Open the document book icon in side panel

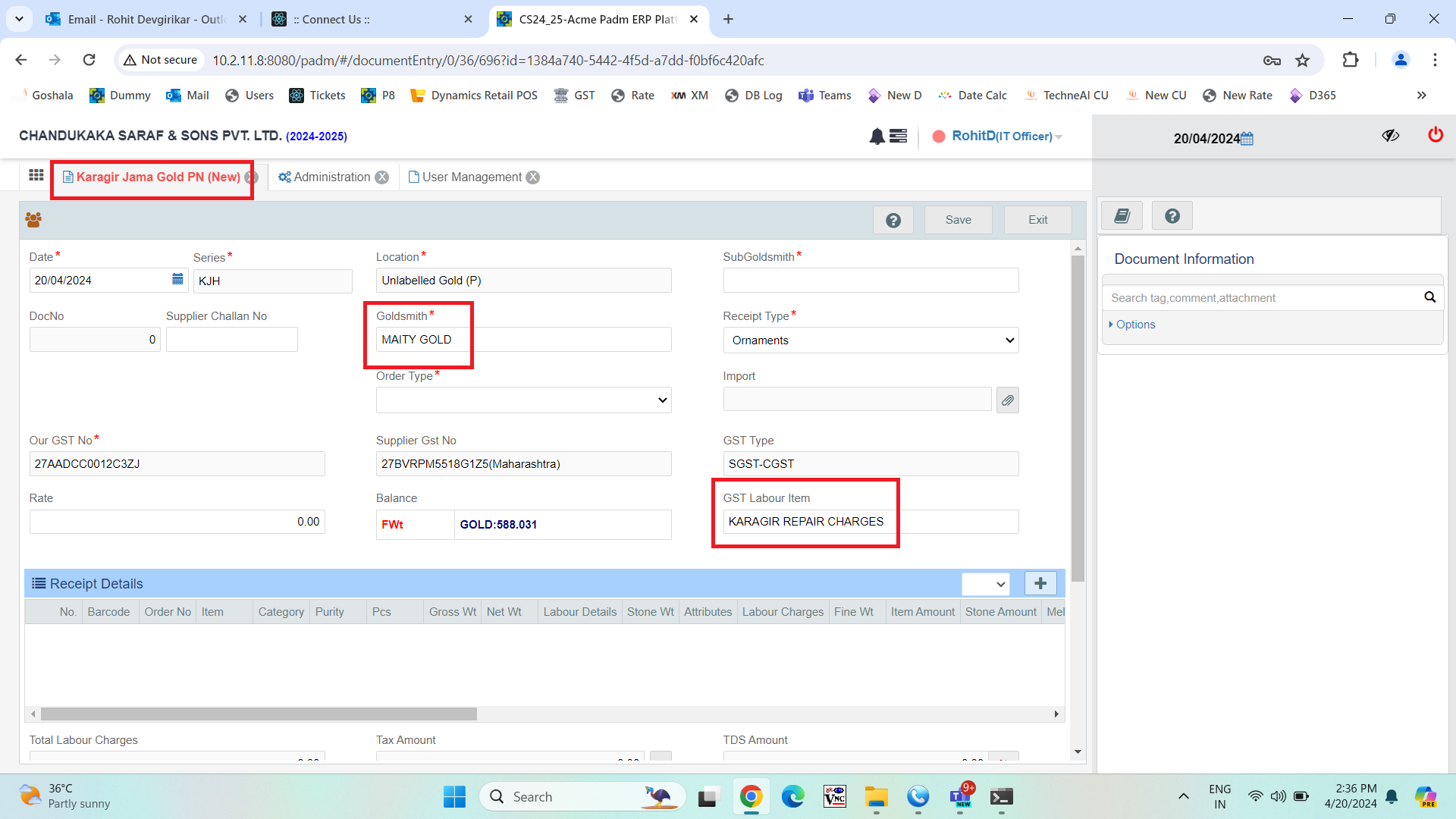pyautogui.click(x=1122, y=216)
